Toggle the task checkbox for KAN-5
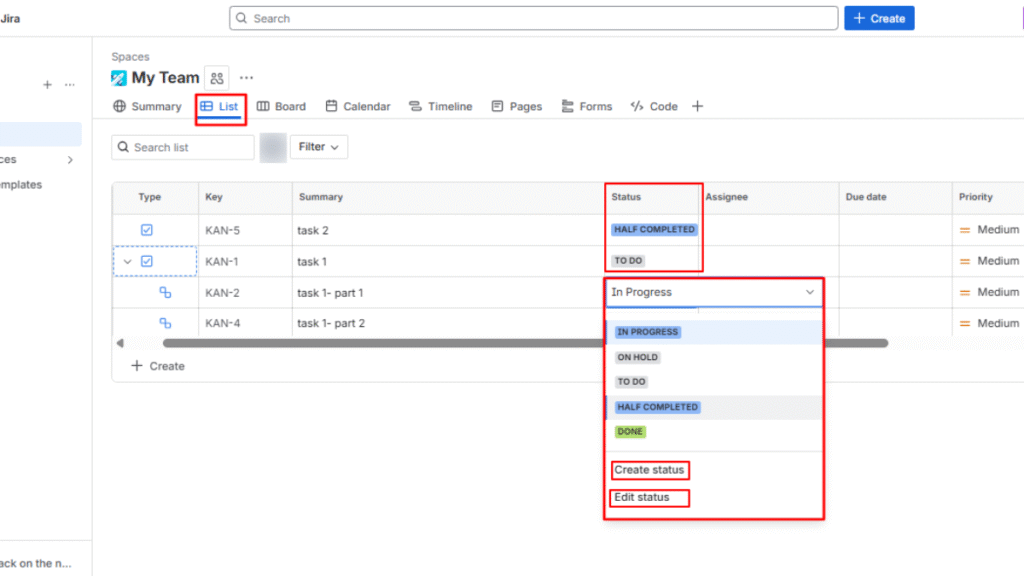 147,229
